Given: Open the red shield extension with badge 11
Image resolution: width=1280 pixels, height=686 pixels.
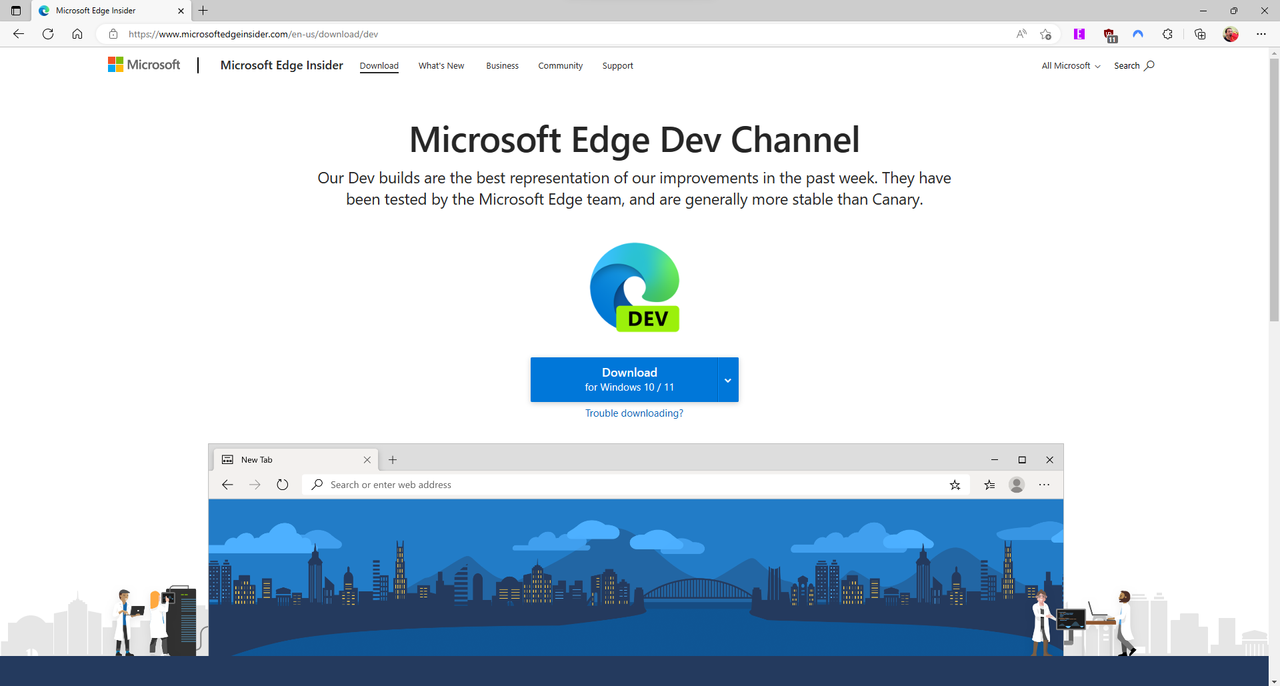Looking at the screenshot, I should tap(1110, 35).
